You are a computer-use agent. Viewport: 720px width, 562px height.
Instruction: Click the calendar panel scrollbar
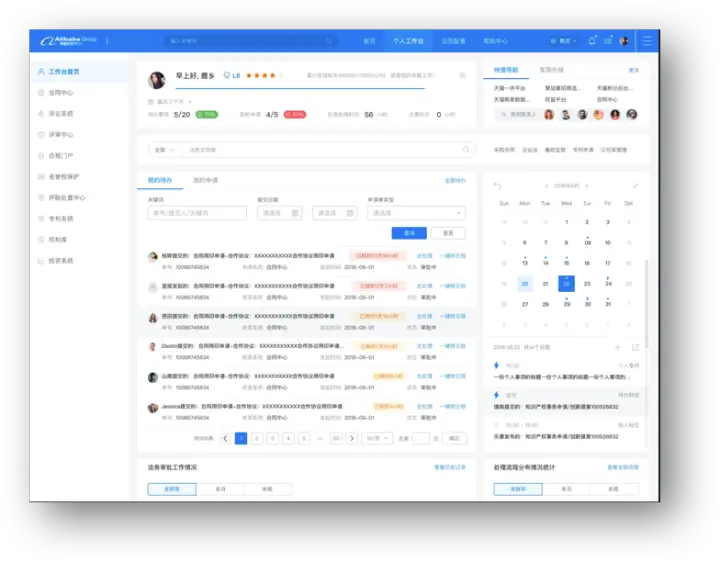tap(647, 303)
